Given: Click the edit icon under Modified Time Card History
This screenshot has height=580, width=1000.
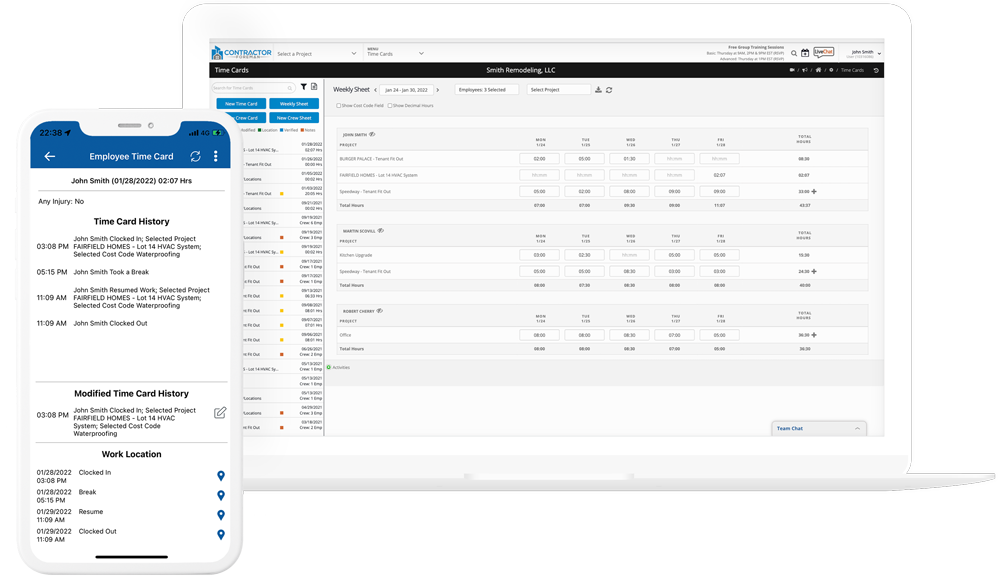Looking at the screenshot, I should coord(220,412).
